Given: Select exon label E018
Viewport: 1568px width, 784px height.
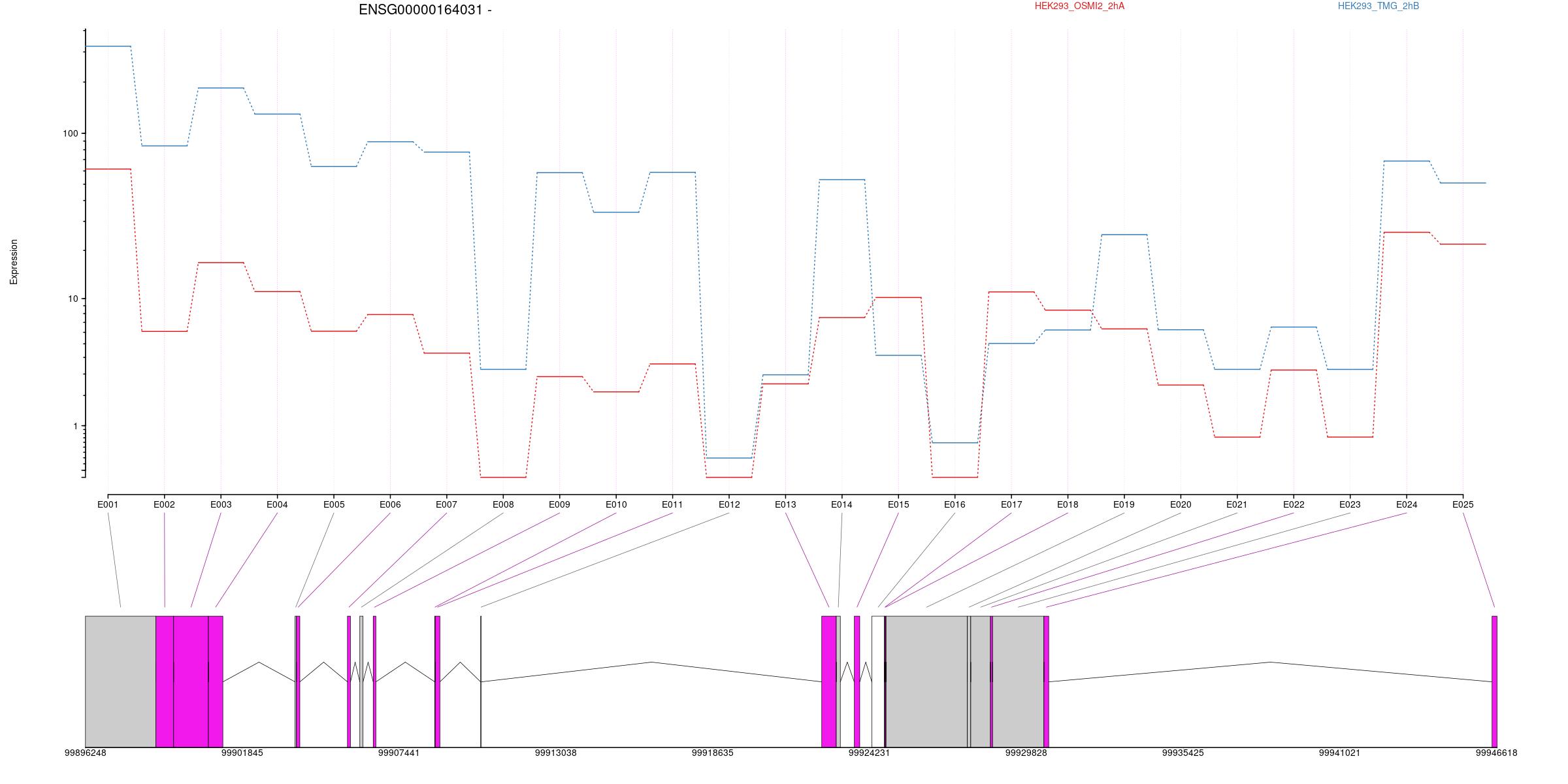Looking at the screenshot, I should (x=1068, y=504).
